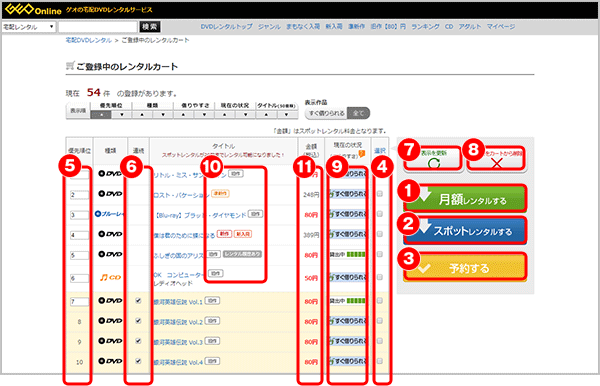Open the ロスト・バケーション title link
Image resolution: width=600 pixels, height=386 pixels.
pos(181,195)
